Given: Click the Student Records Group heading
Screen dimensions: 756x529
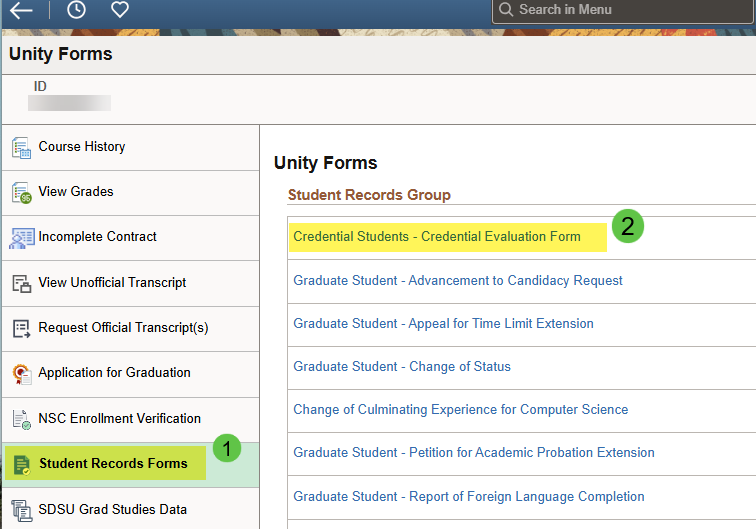Looking at the screenshot, I should pos(369,195).
